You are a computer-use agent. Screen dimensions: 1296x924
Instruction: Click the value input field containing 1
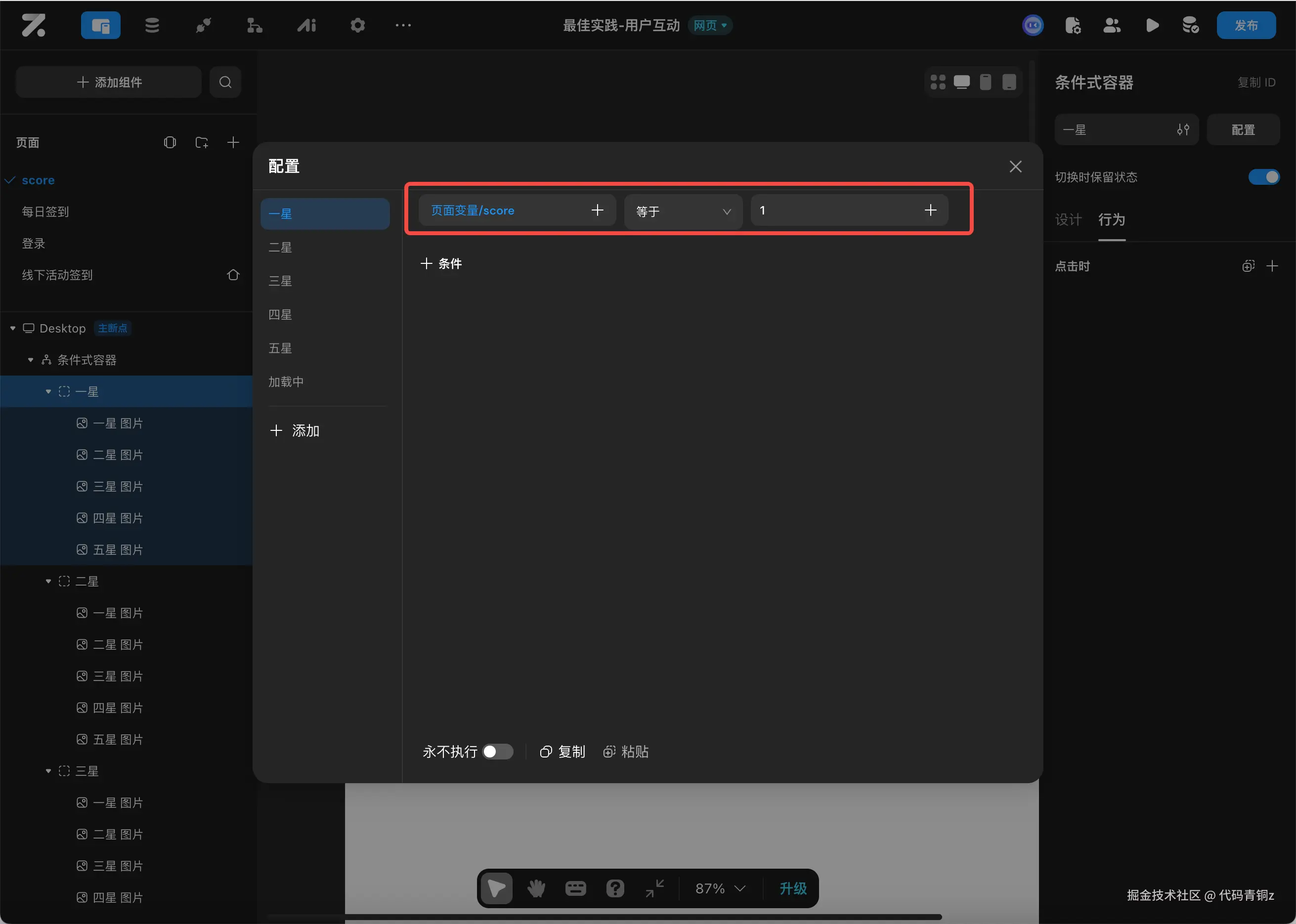pos(831,210)
